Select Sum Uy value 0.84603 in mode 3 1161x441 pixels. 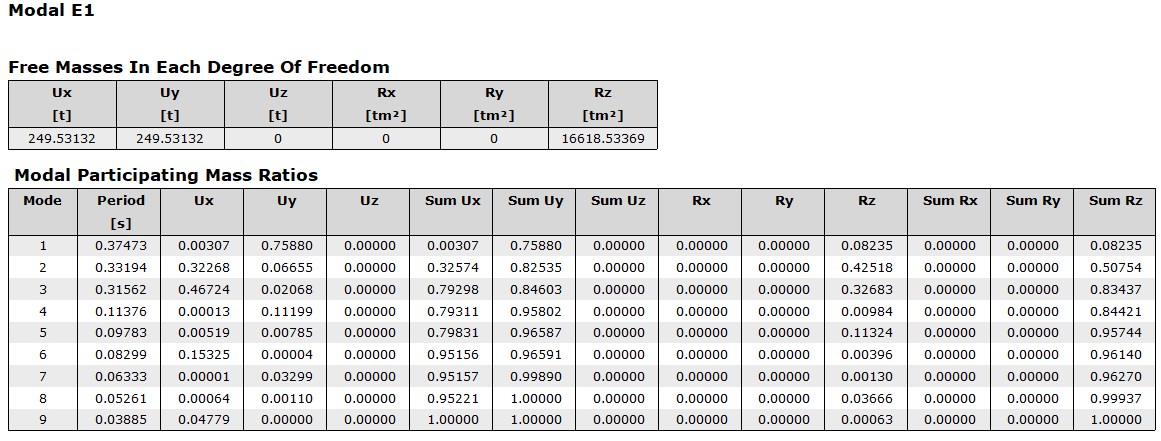[x=535, y=289]
